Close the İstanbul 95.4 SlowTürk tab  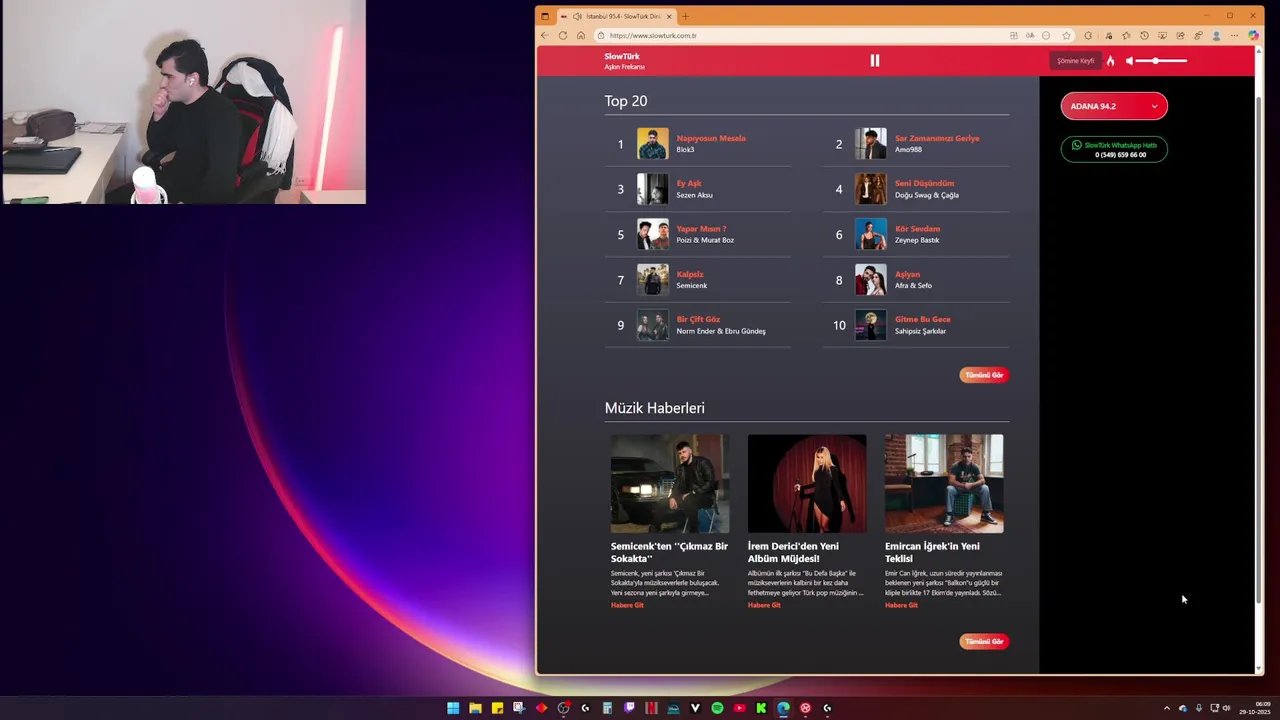pos(669,16)
